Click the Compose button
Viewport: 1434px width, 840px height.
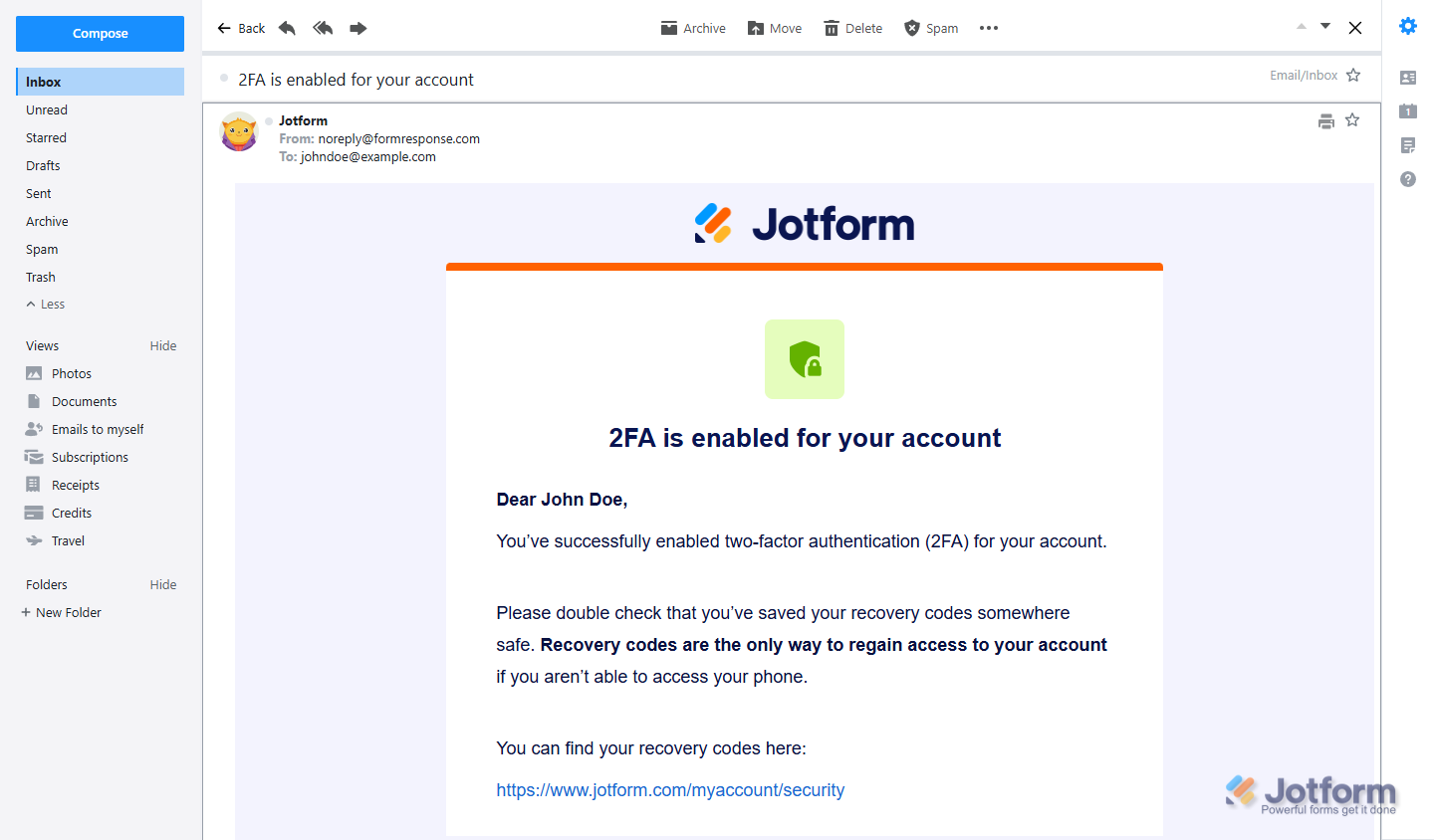tap(100, 33)
